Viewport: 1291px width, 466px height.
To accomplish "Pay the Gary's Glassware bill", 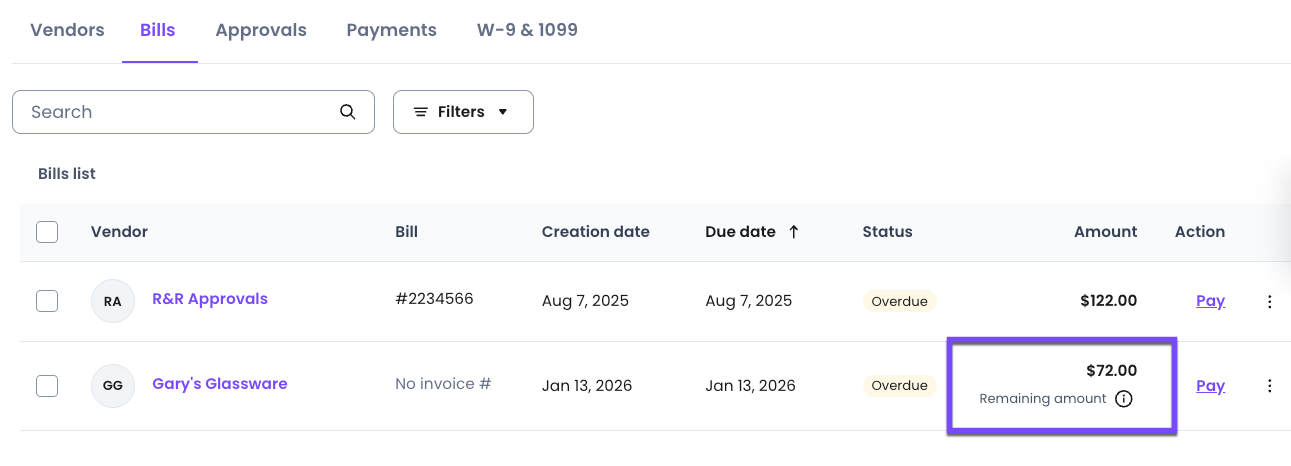I will 1210,386.
